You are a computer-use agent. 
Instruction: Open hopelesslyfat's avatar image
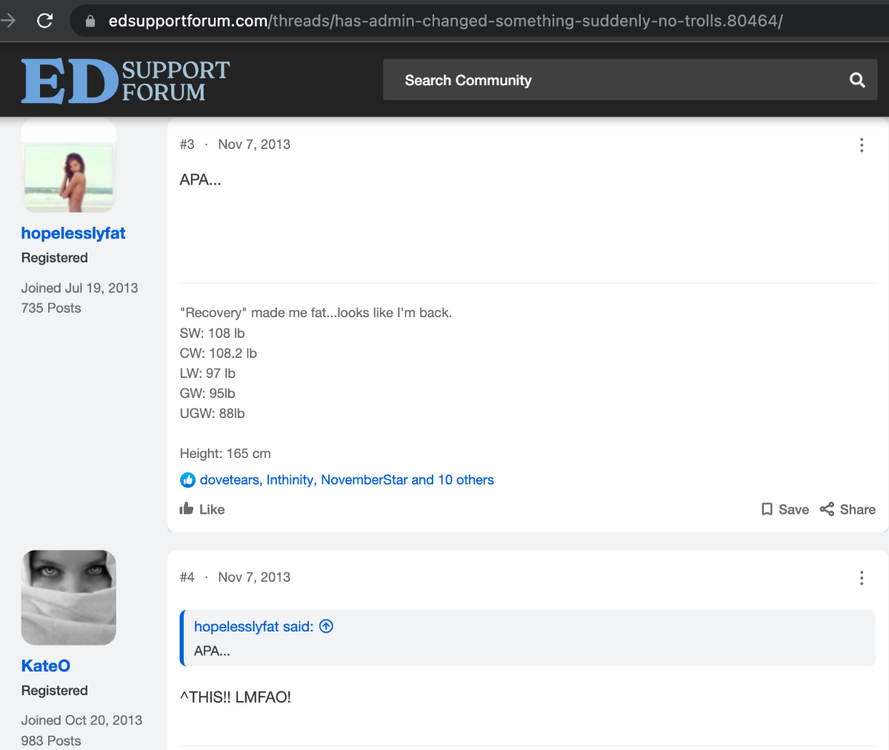click(x=69, y=168)
